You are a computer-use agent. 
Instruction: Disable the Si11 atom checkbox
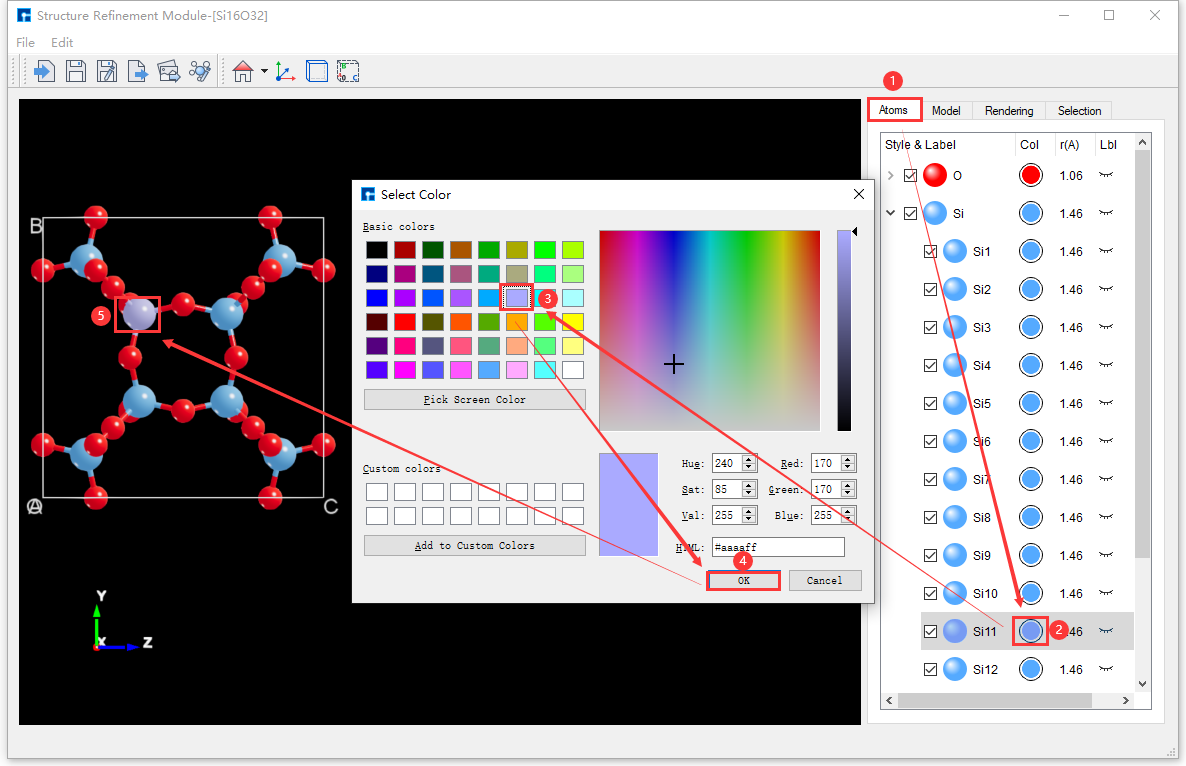[930, 630]
